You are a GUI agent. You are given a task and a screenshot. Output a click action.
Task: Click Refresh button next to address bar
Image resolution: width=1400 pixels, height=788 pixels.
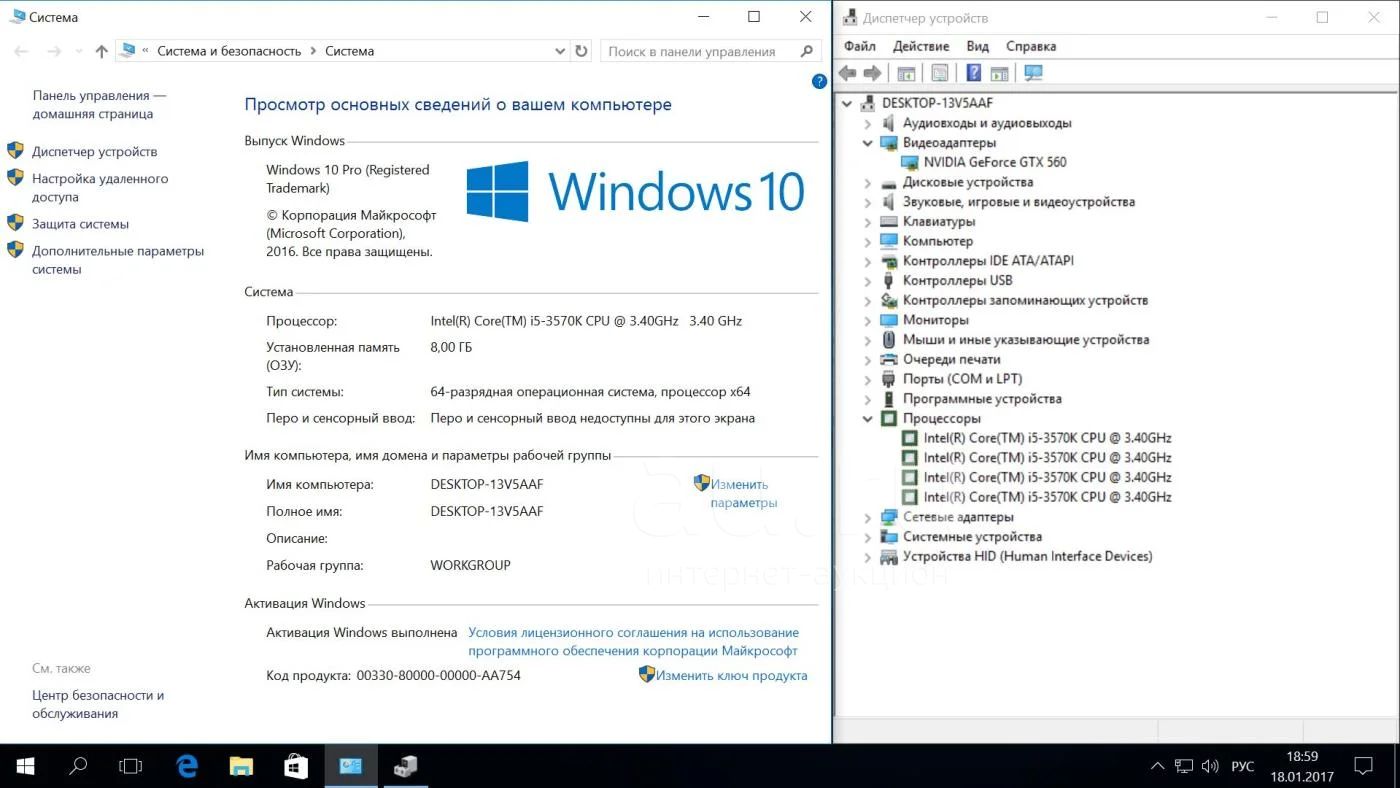click(582, 51)
